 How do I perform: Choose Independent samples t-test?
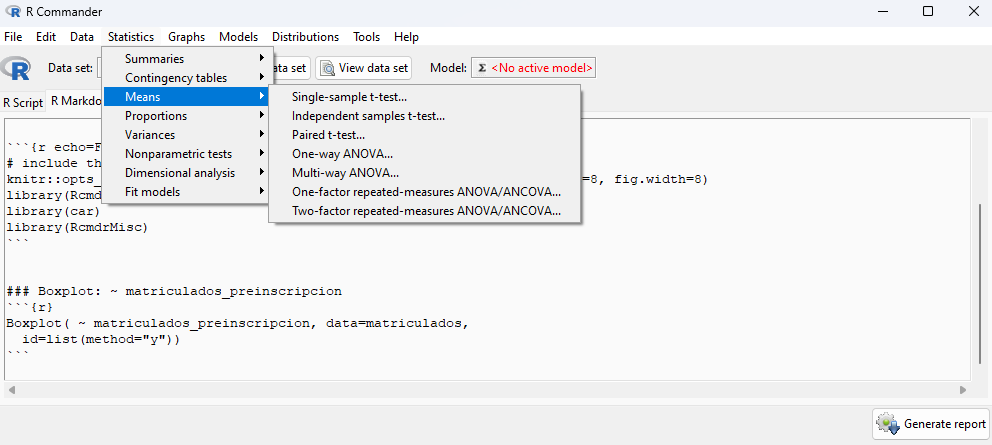(x=368, y=116)
